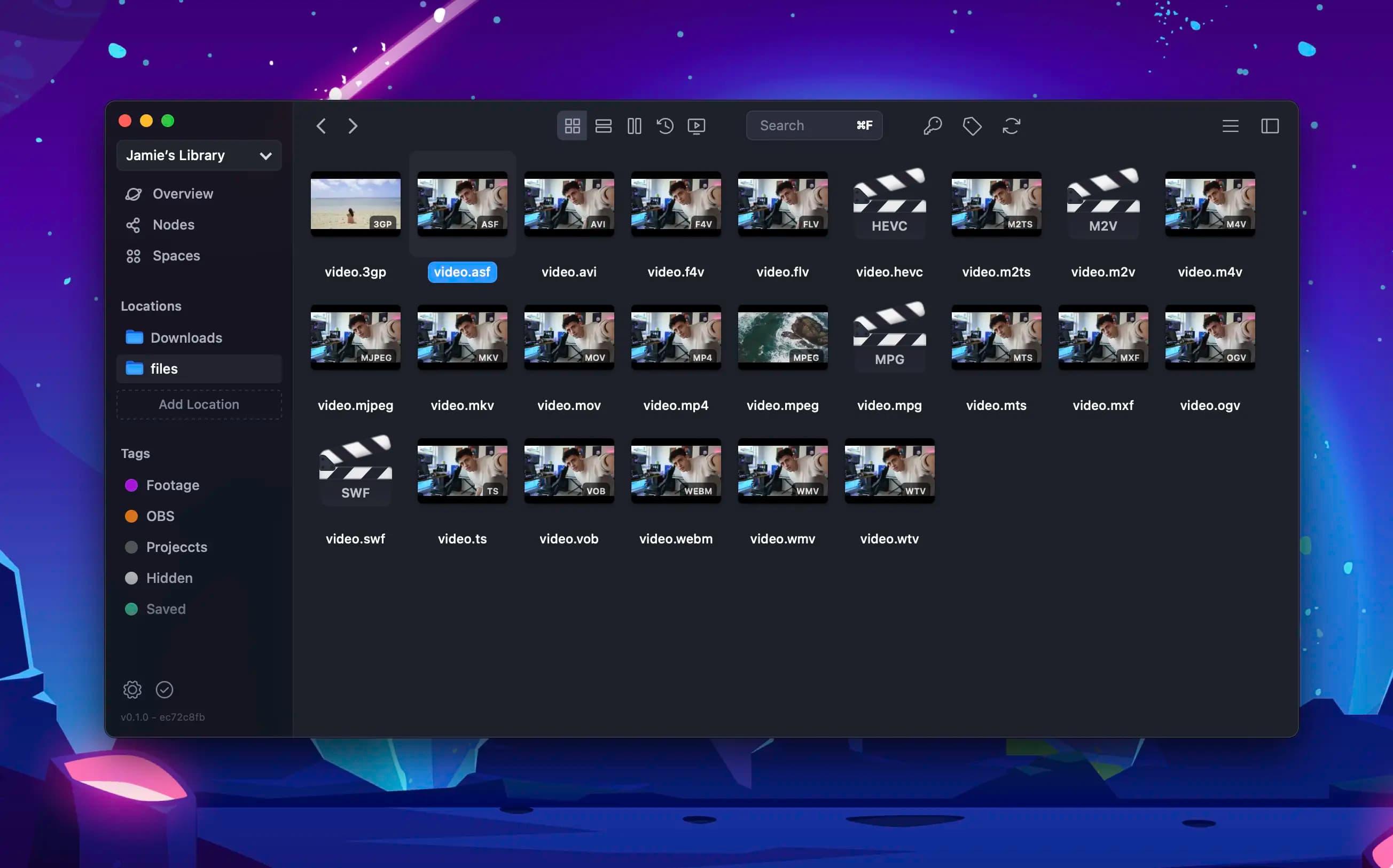Select the Hidden tag

coord(199,578)
